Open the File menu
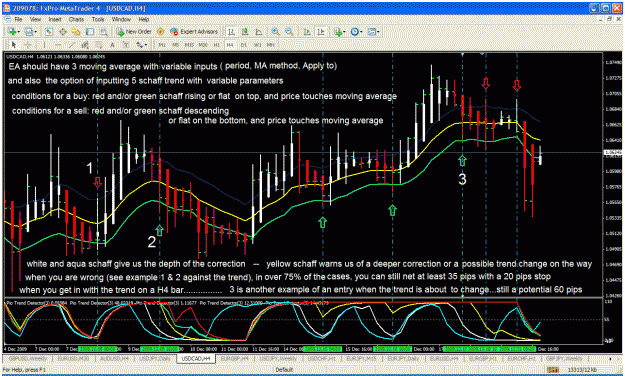625x376 pixels. [18, 19]
